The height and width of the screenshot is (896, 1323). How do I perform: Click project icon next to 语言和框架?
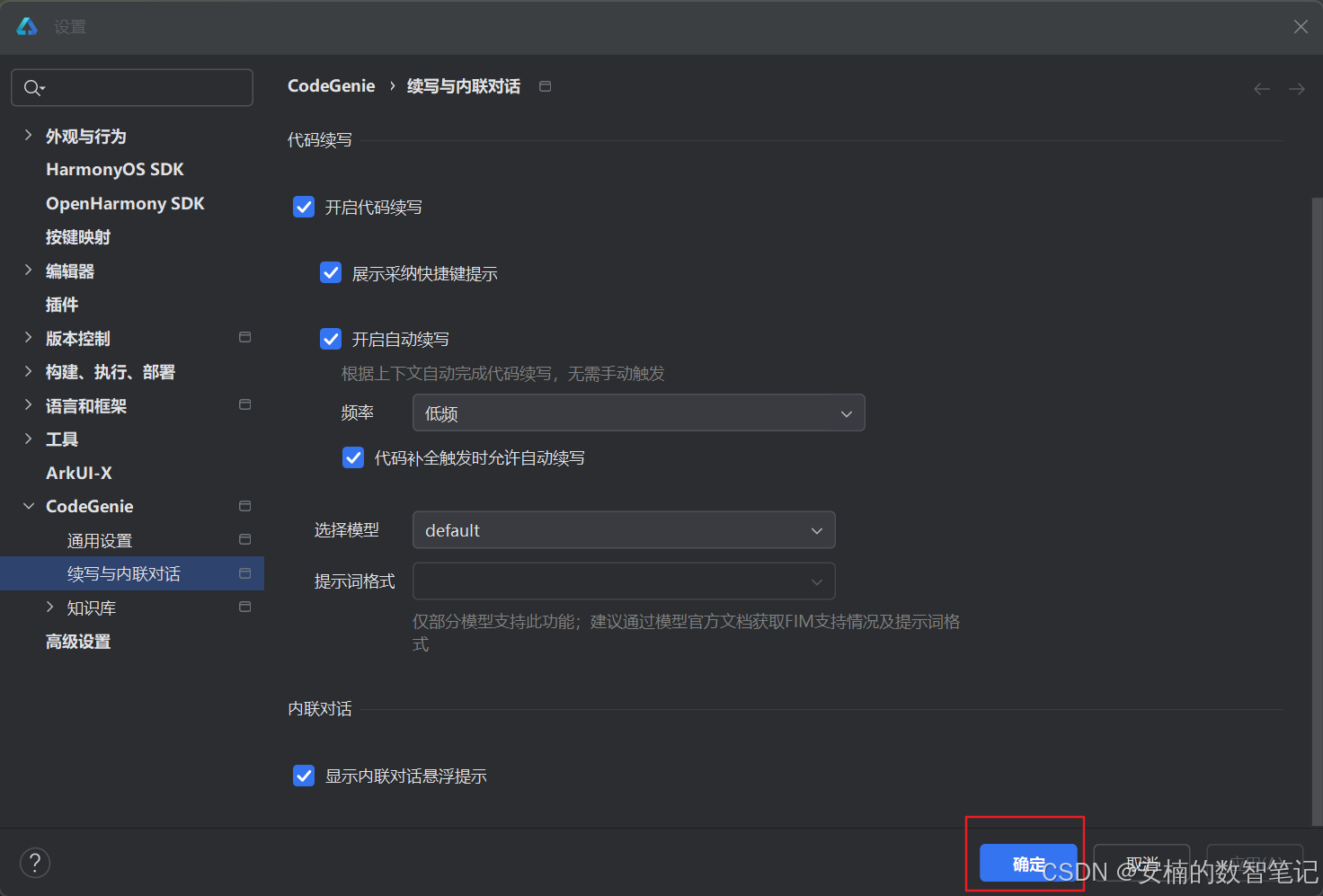tap(244, 404)
